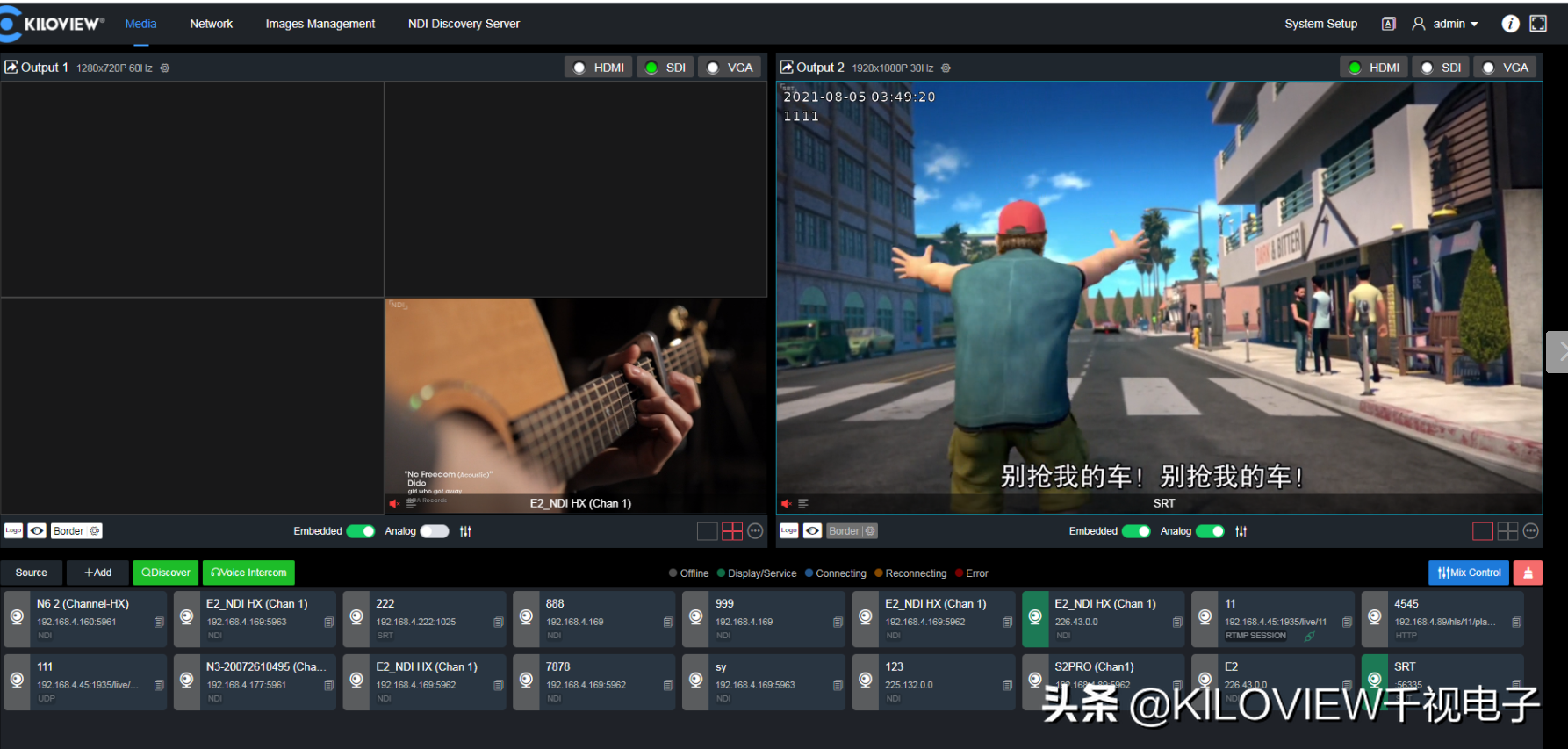Viewport: 1568px width, 749px height.
Task: Select four-window grid layout for Output 1
Action: (x=731, y=531)
